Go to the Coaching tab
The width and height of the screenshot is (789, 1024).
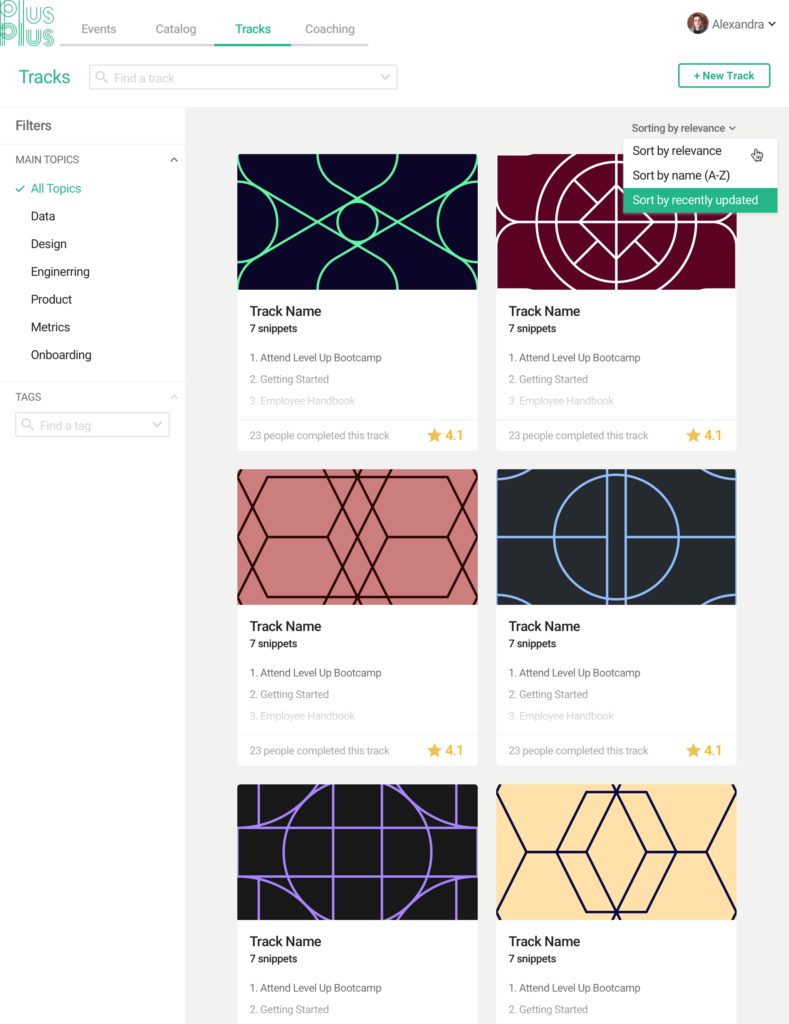click(330, 29)
